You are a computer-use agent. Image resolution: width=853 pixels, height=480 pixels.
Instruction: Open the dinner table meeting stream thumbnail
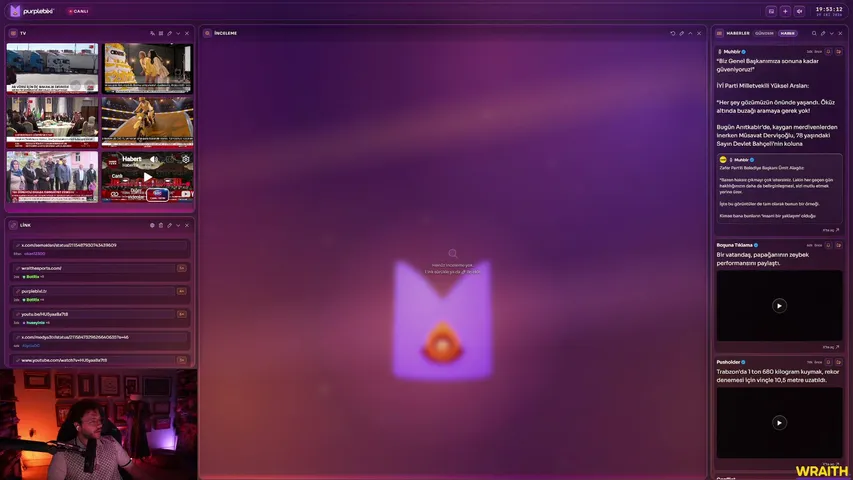click(x=52, y=122)
